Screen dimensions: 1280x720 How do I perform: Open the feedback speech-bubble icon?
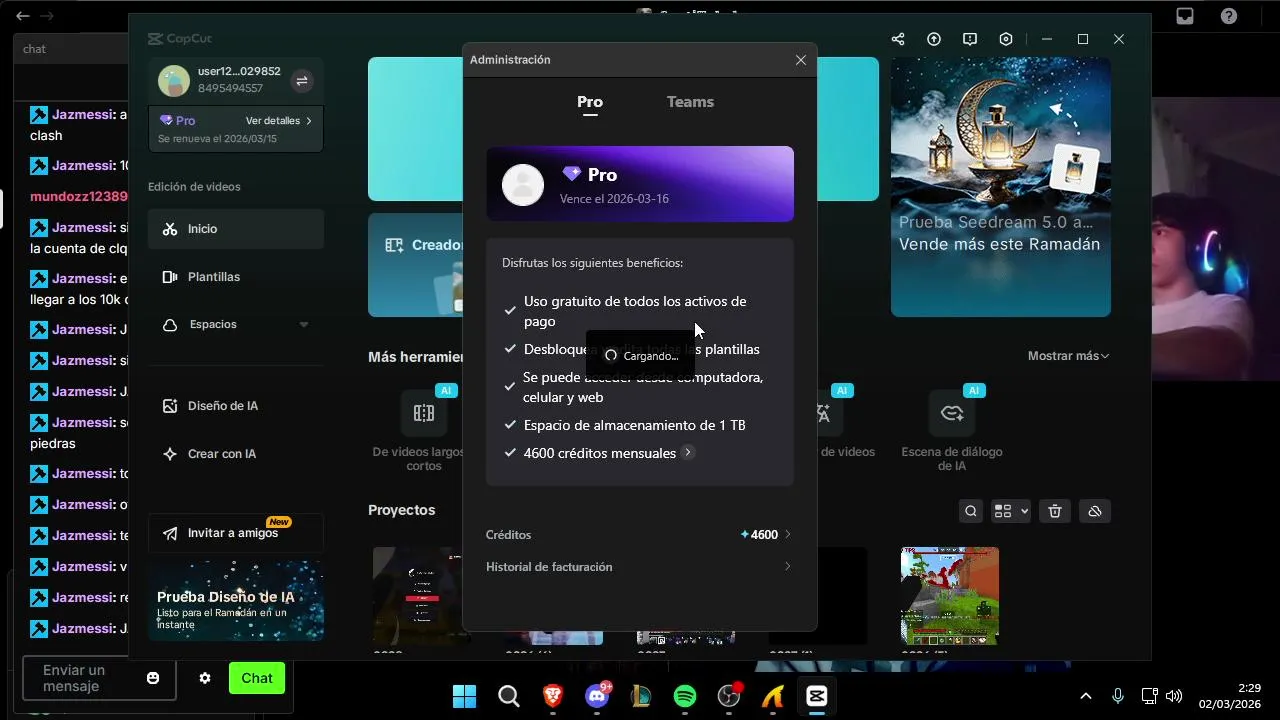coord(970,39)
